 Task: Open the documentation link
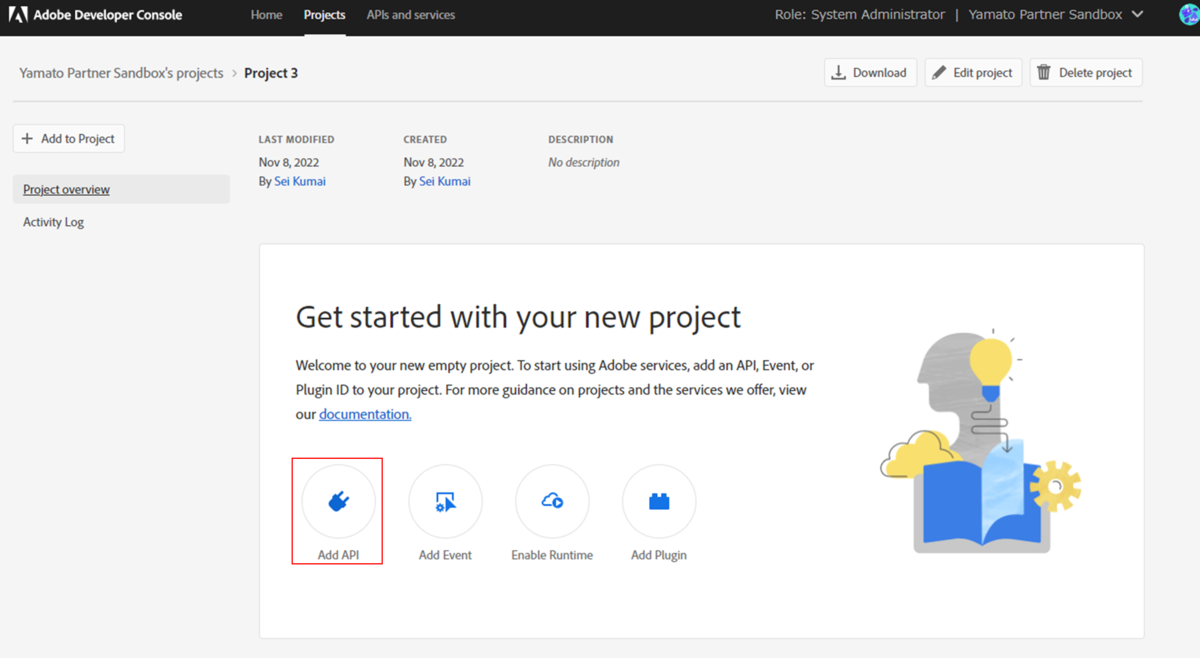pyautogui.click(x=365, y=414)
